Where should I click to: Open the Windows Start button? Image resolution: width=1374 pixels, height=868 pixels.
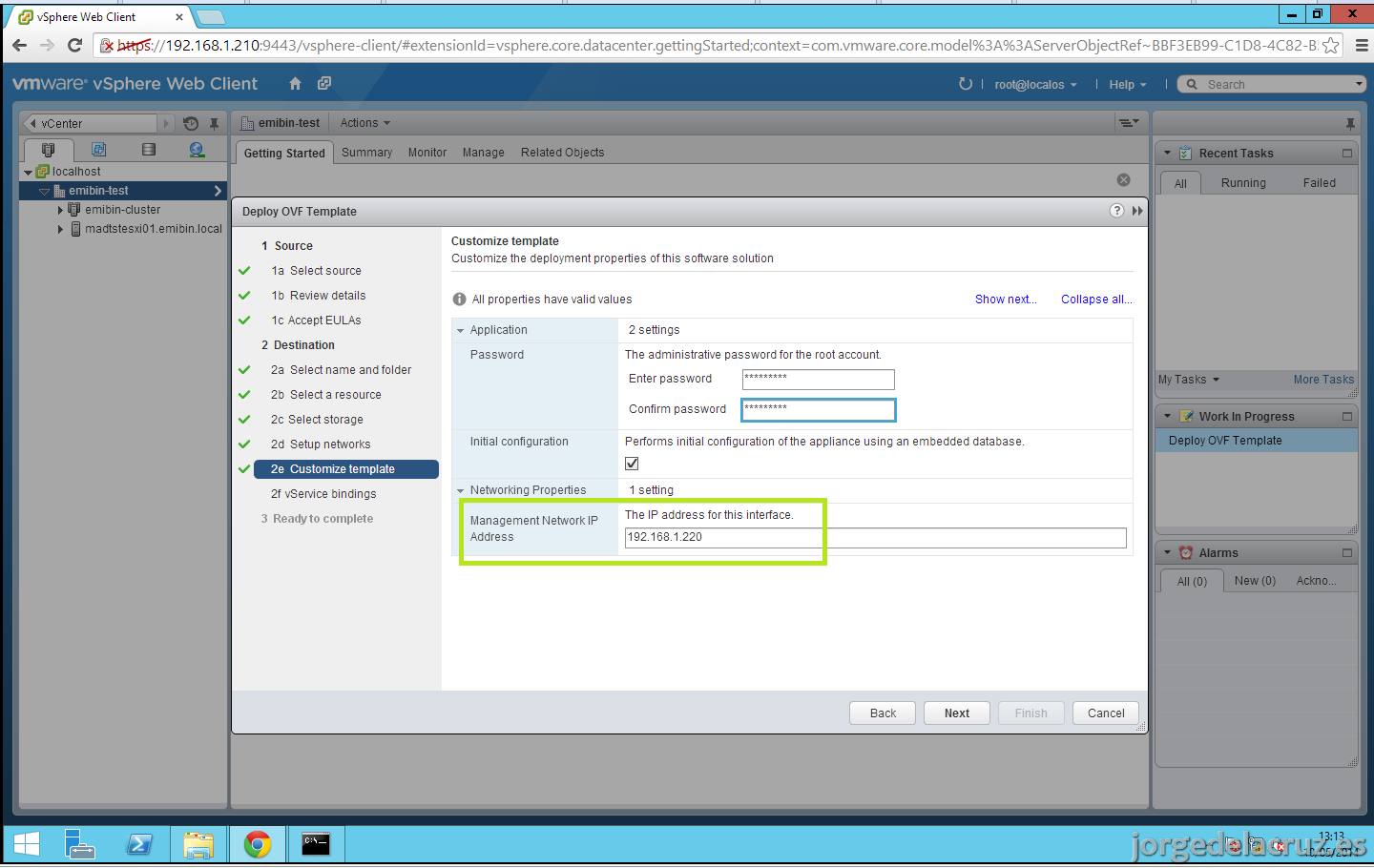pyautogui.click(x=27, y=844)
